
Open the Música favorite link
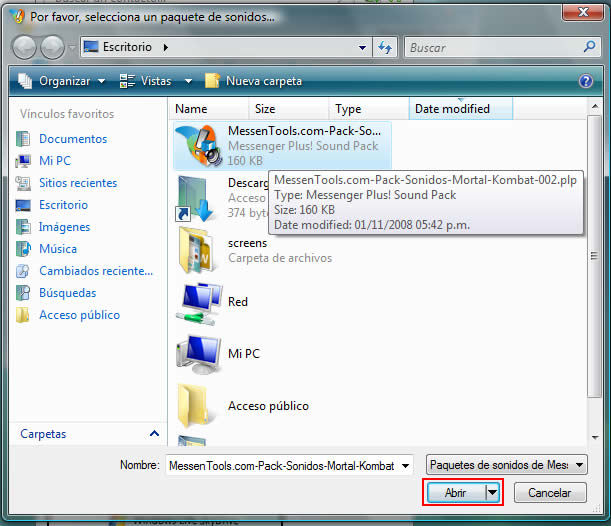coord(58,249)
